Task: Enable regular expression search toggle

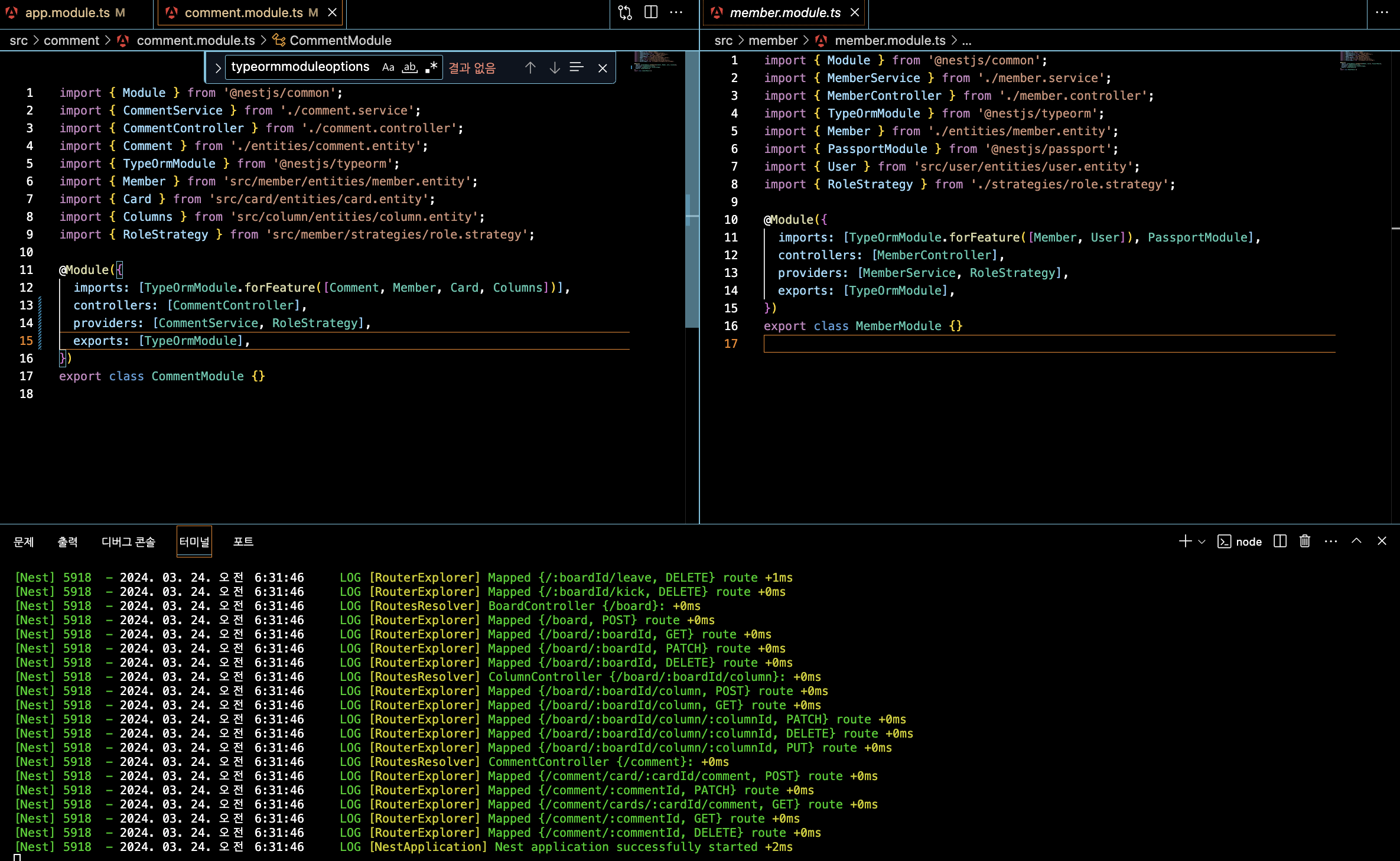Action: click(431, 67)
